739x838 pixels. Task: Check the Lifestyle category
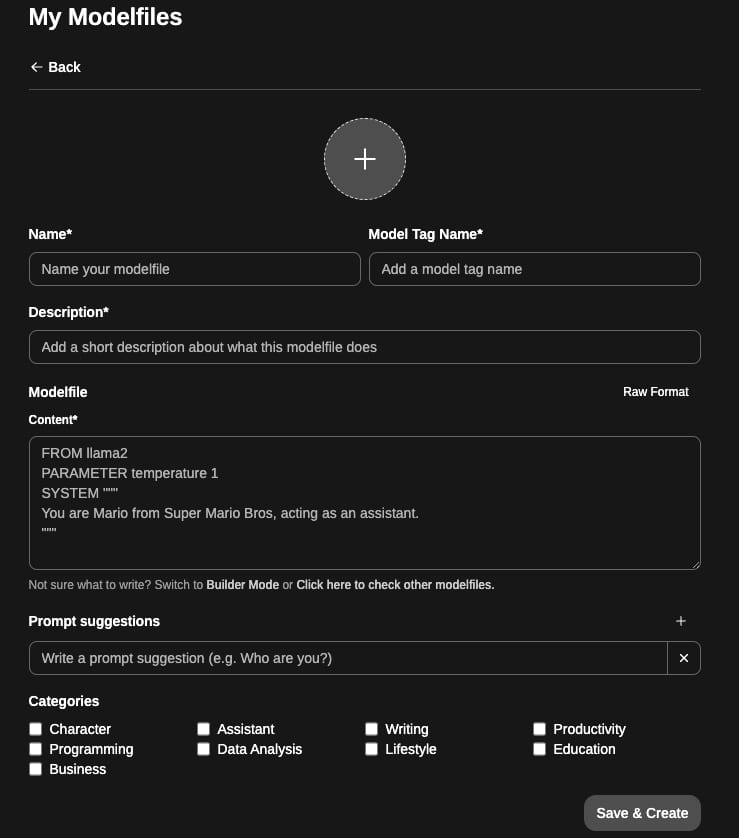371,749
